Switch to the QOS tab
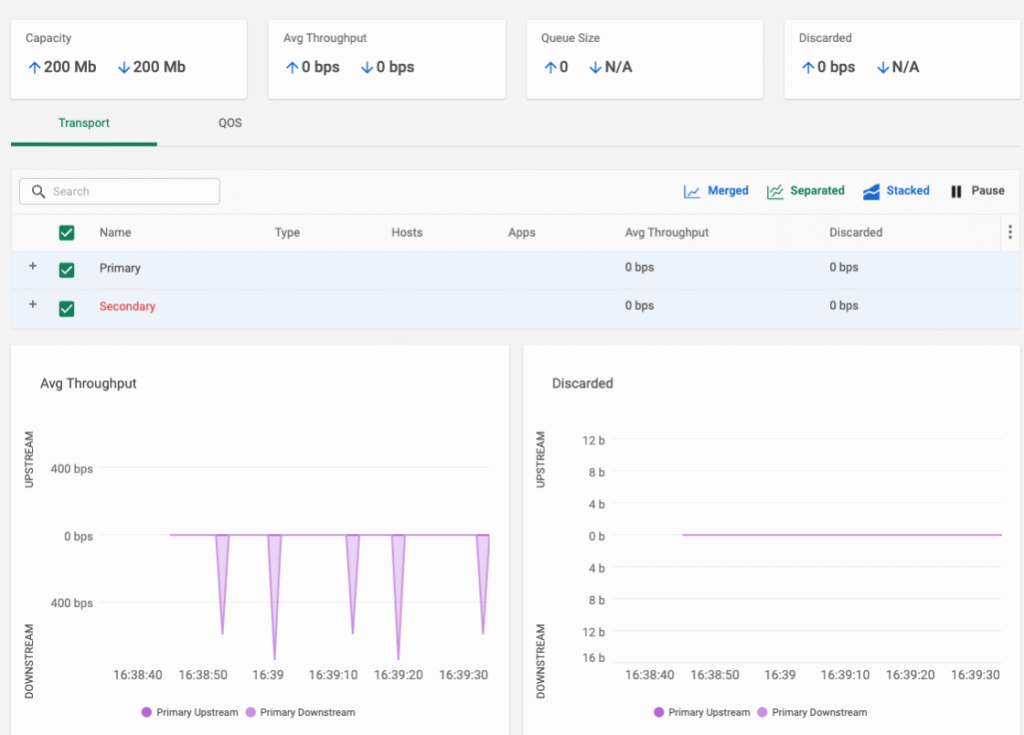The height and width of the screenshot is (735, 1024). click(x=230, y=123)
